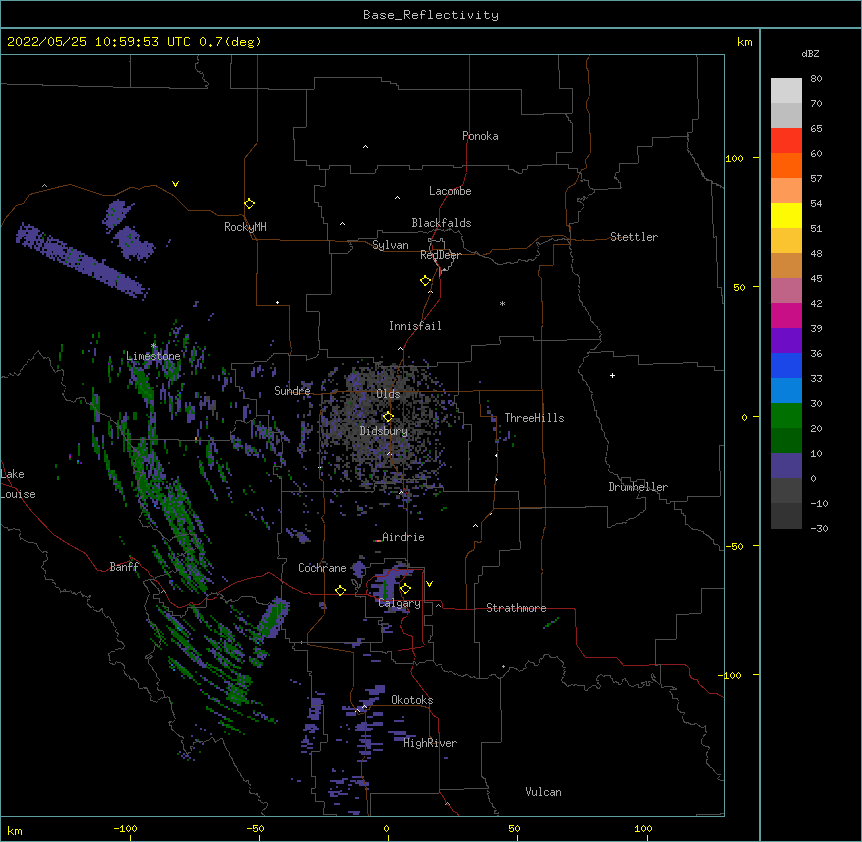The image size is (862, 842).
Task: Select the Sylvan label
Action: 390,245
